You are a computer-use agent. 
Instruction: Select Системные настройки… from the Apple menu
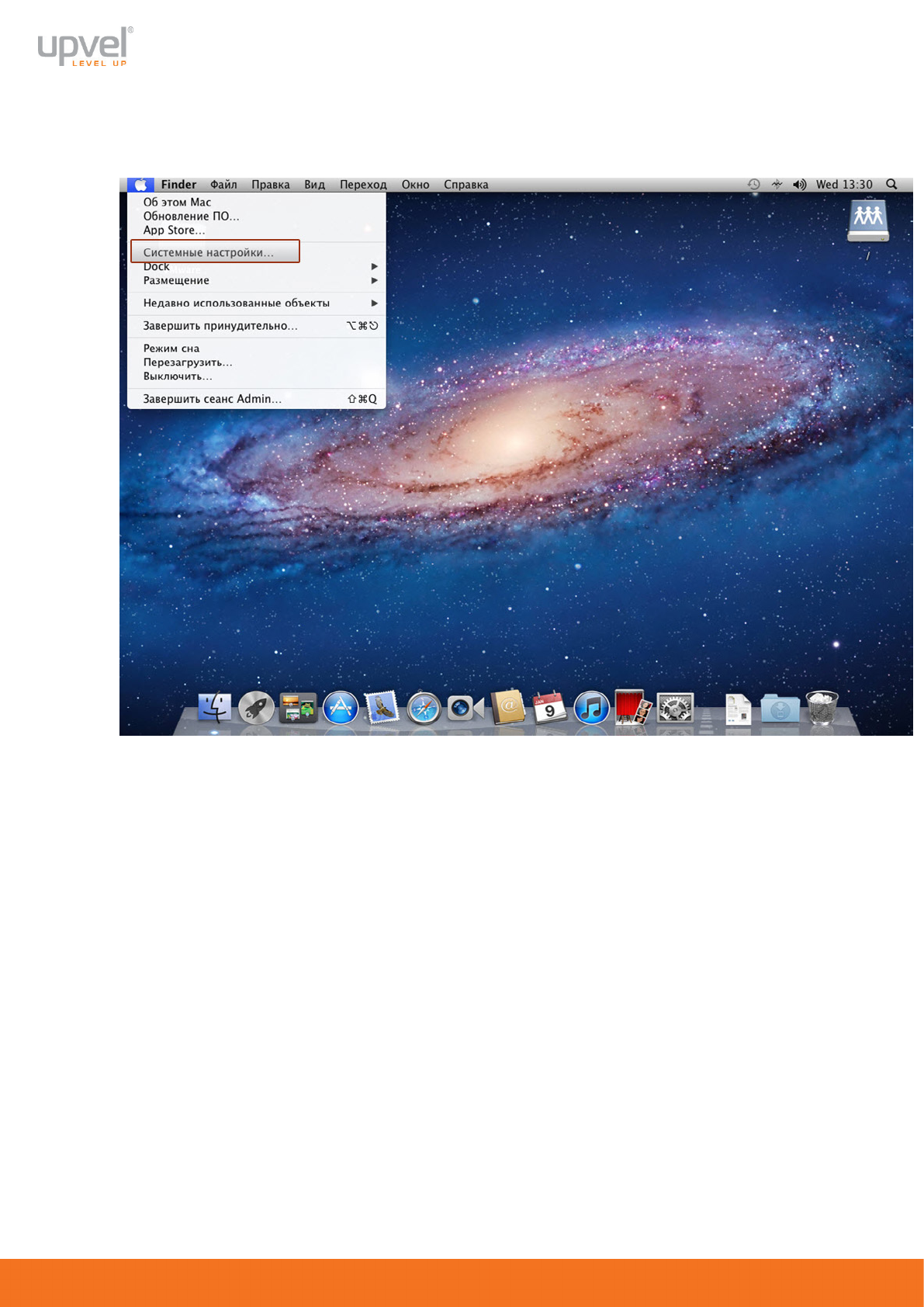(209, 252)
